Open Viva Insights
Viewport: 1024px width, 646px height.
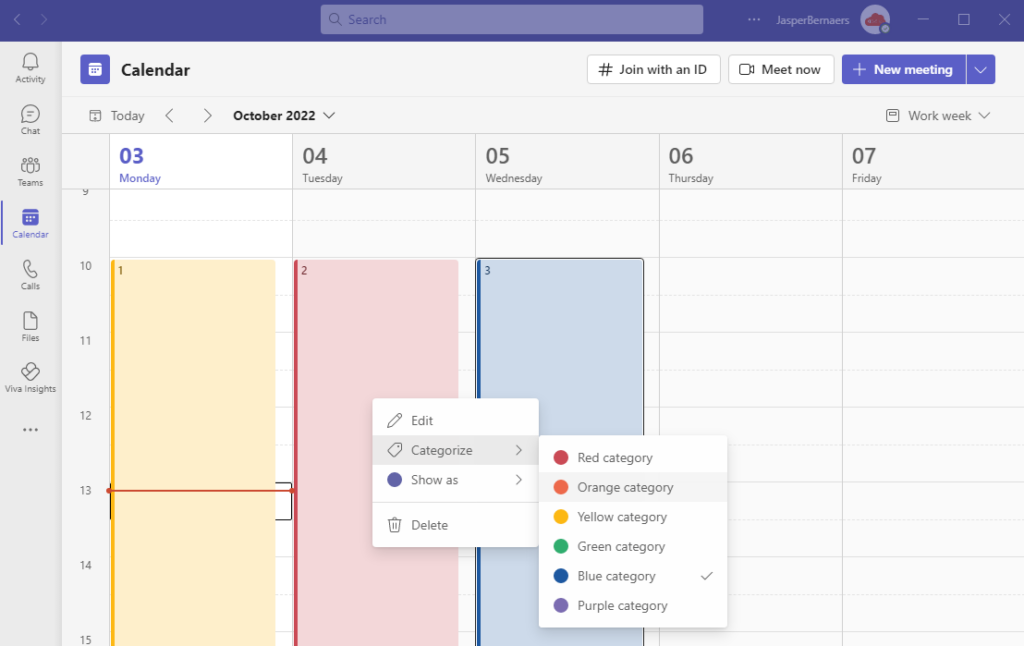pyautogui.click(x=29, y=377)
